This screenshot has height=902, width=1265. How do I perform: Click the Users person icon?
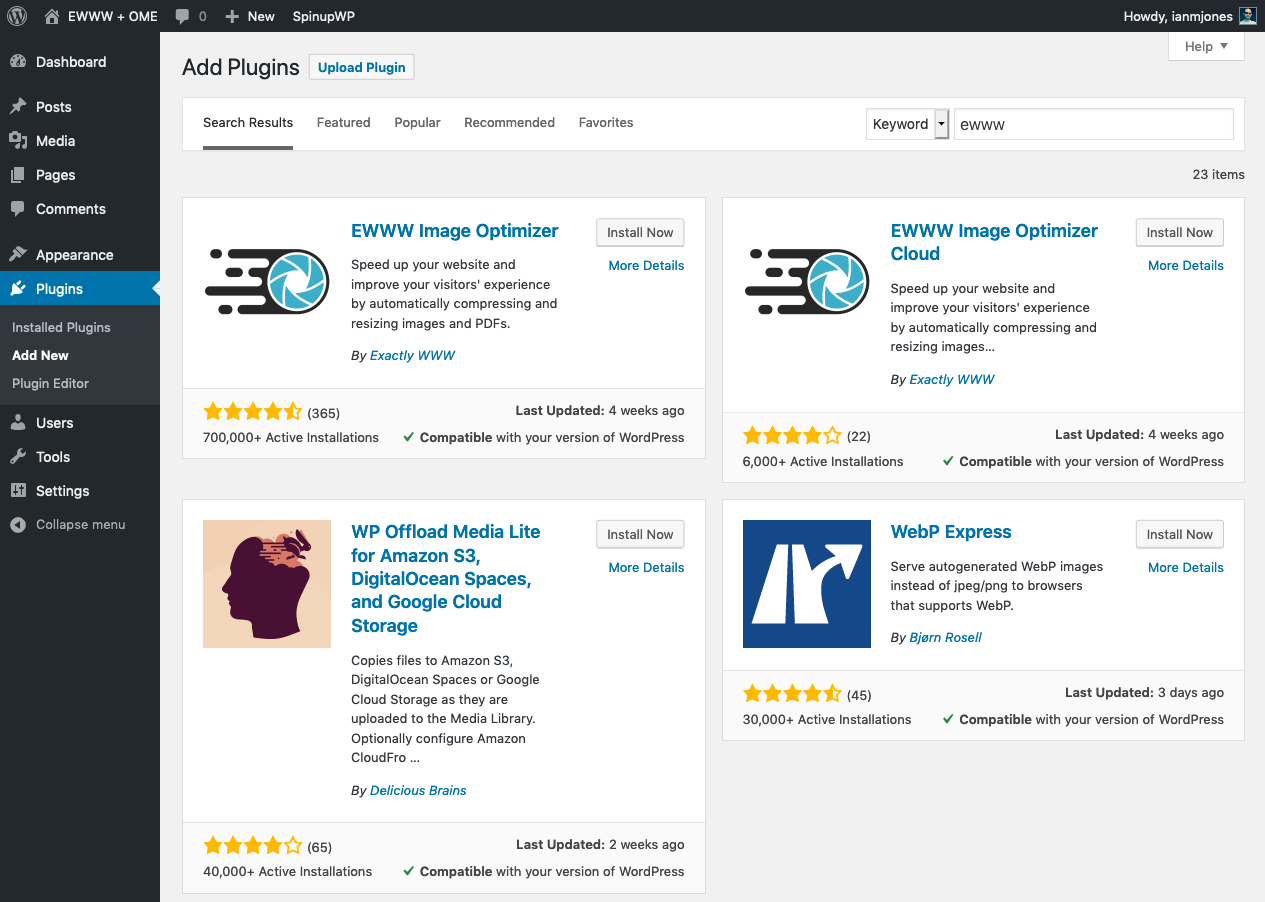[x=18, y=423]
